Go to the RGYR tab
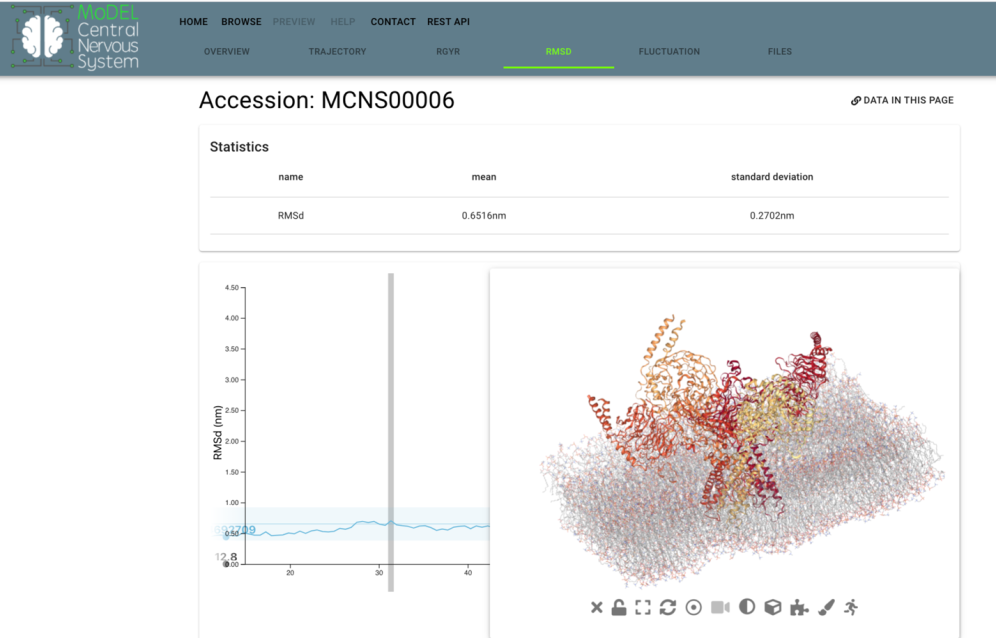 [448, 52]
